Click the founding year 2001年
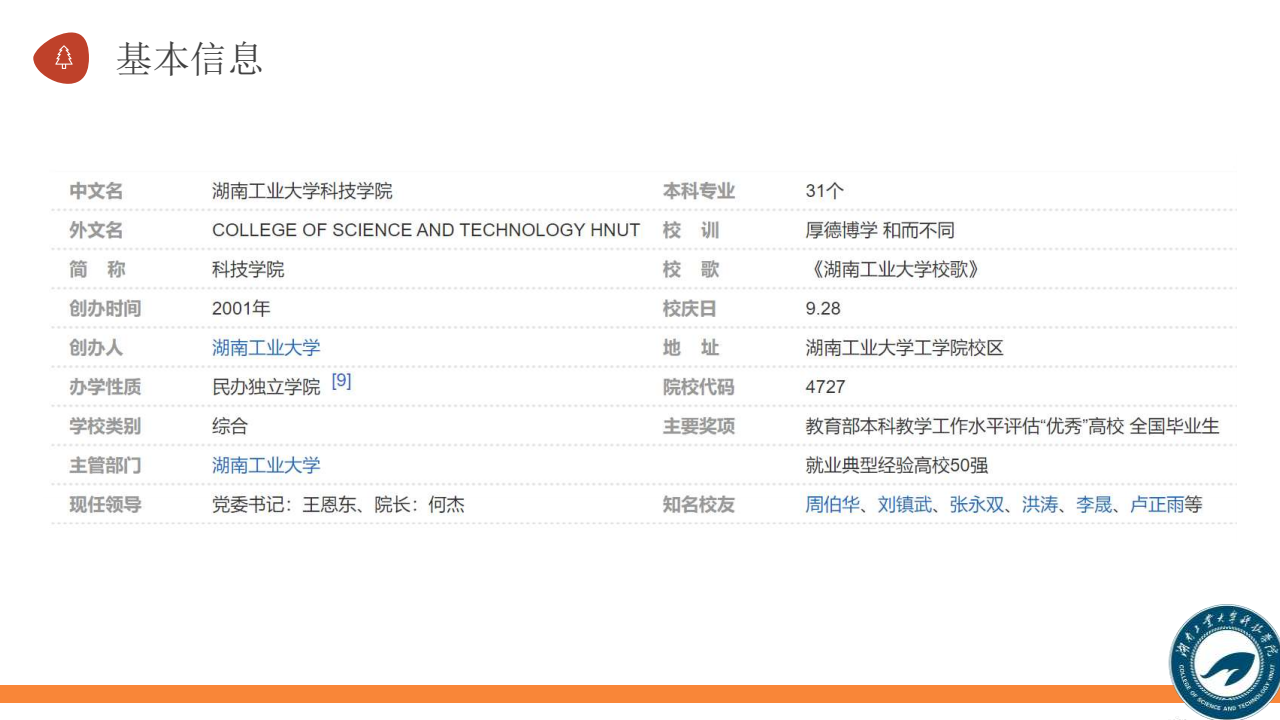This screenshot has width=1280, height=720. 241,309
